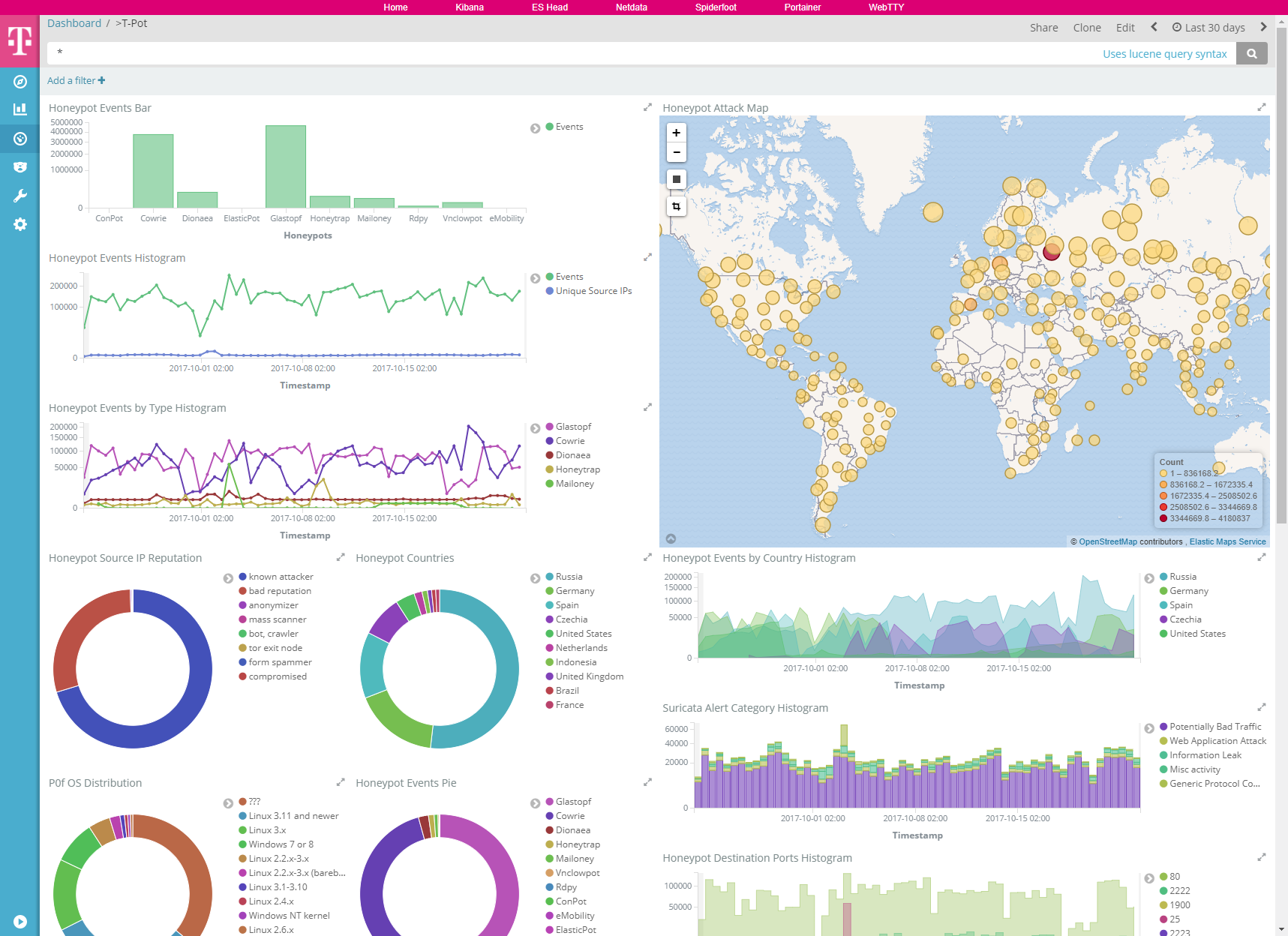Click the Share button
This screenshot has width=1288, height=936.
[x=1043, y=28]
